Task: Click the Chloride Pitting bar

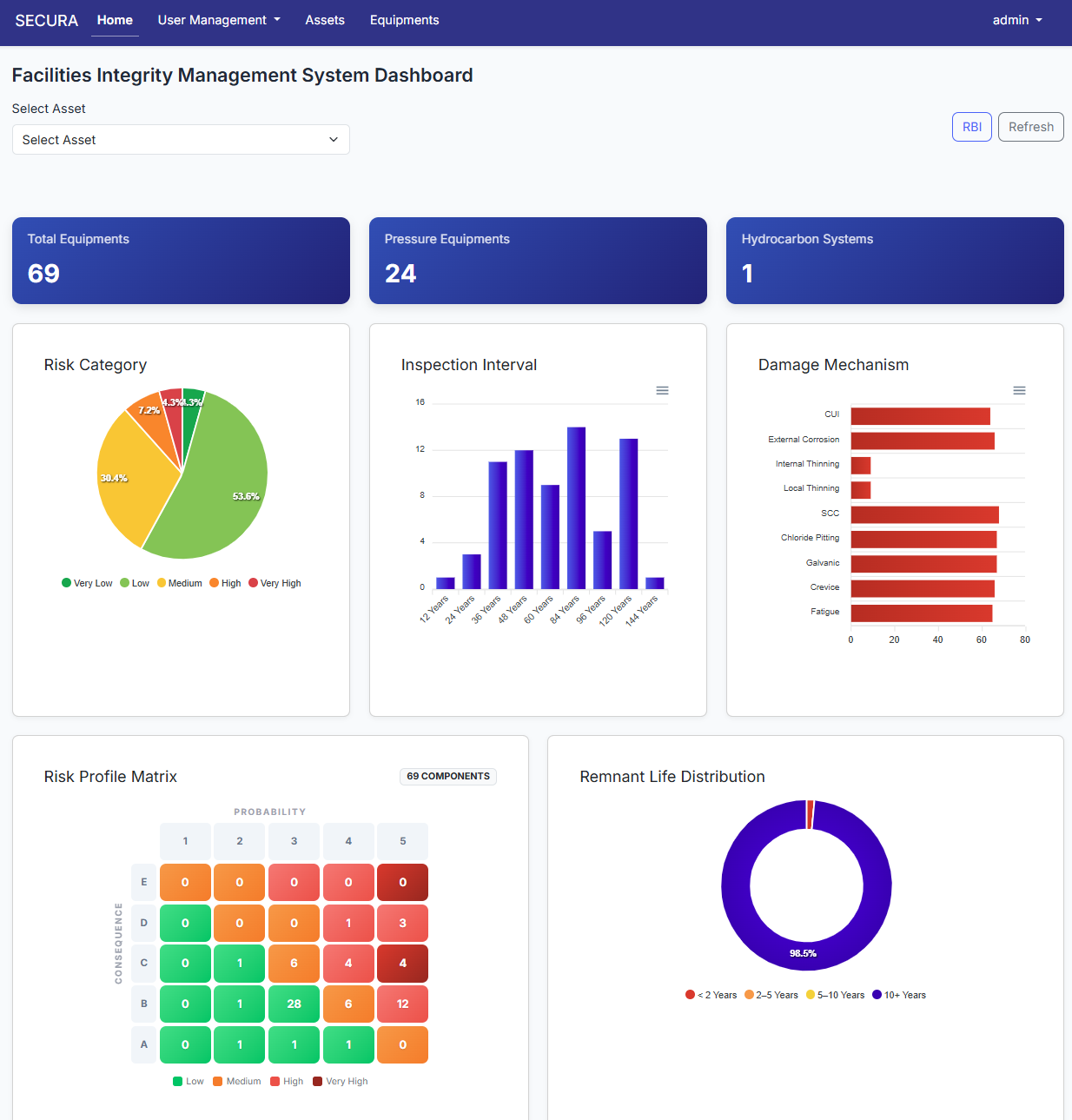Action: click(x=923, y=540)
